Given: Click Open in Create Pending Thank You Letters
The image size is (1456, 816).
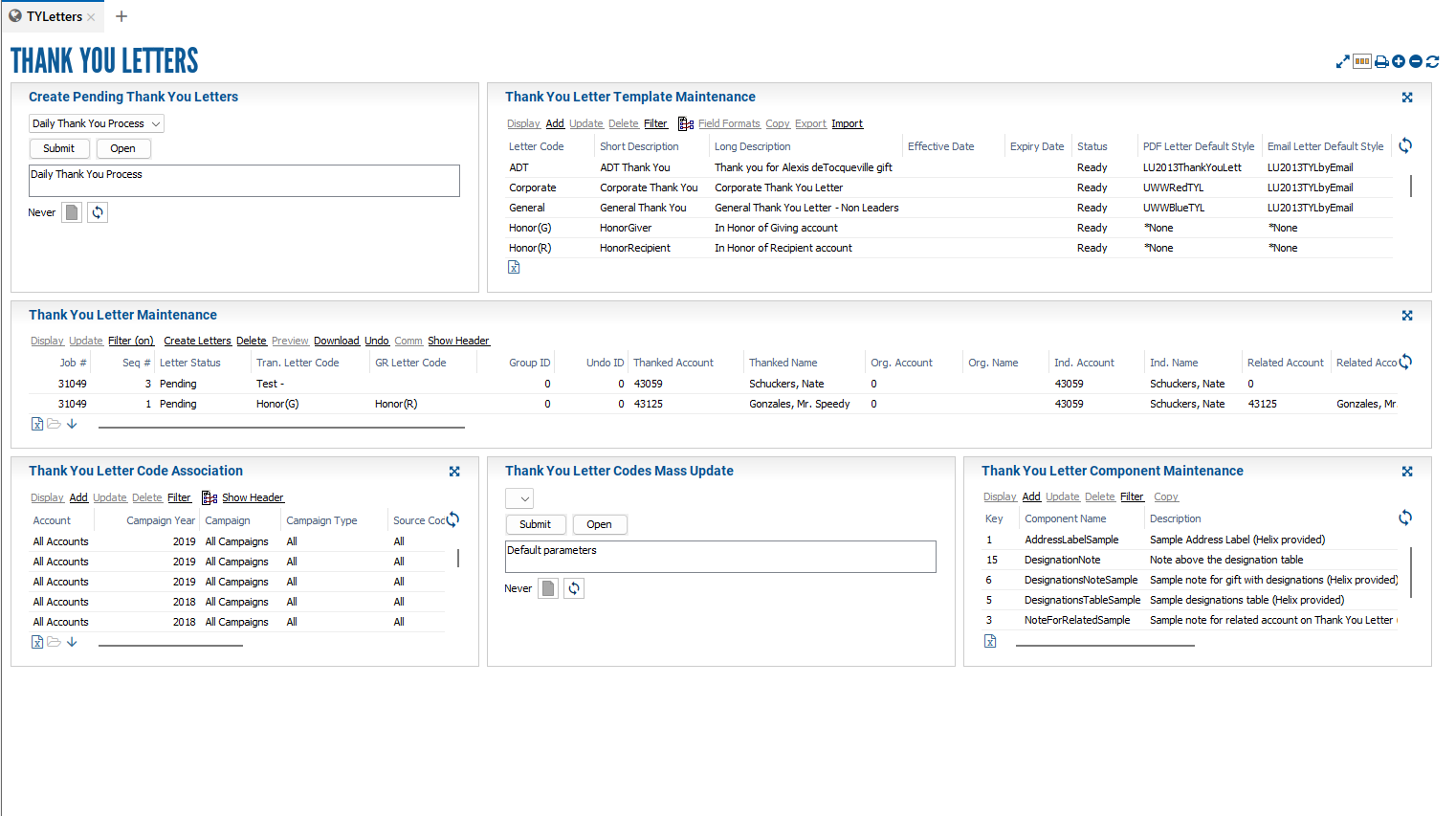Looking at the screenshot, I should (123, 148).
